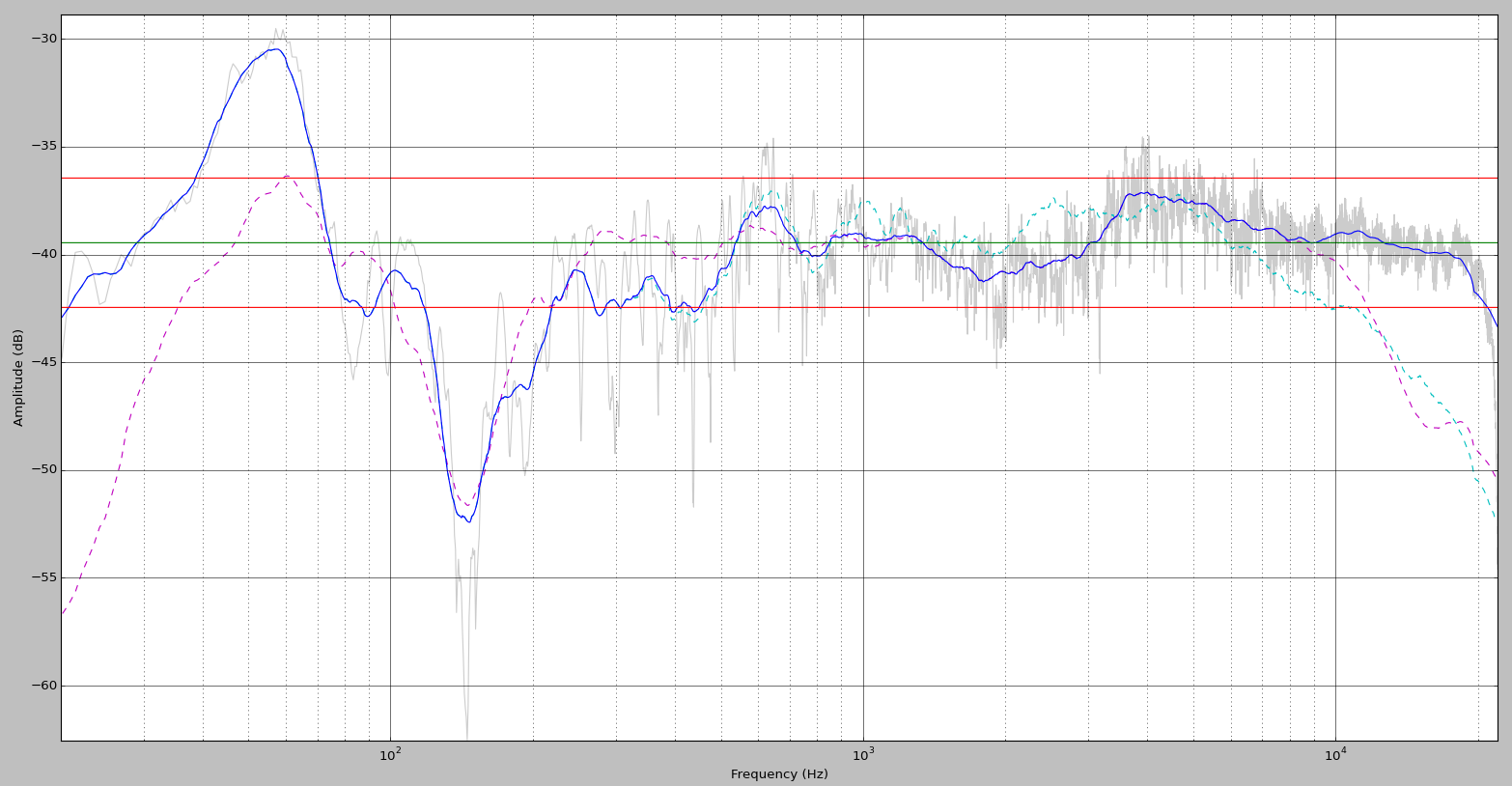Click the −35 y-axis tick label
This screenshot has height=786, width=1512.
click(x=44, y=147)
